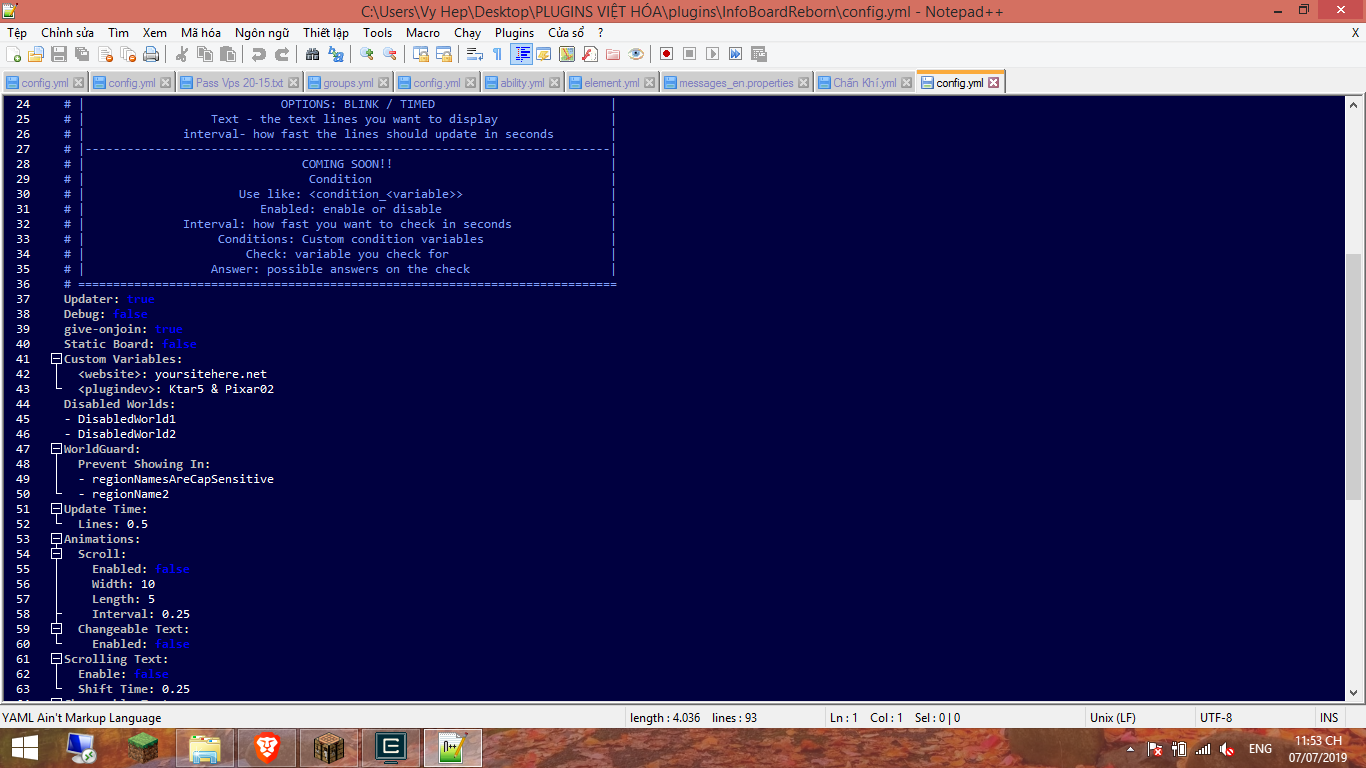The width and height of the screenshot is (1366, 768).
Task: Open the Plugins menu
Action: click(x=514, y=33)
